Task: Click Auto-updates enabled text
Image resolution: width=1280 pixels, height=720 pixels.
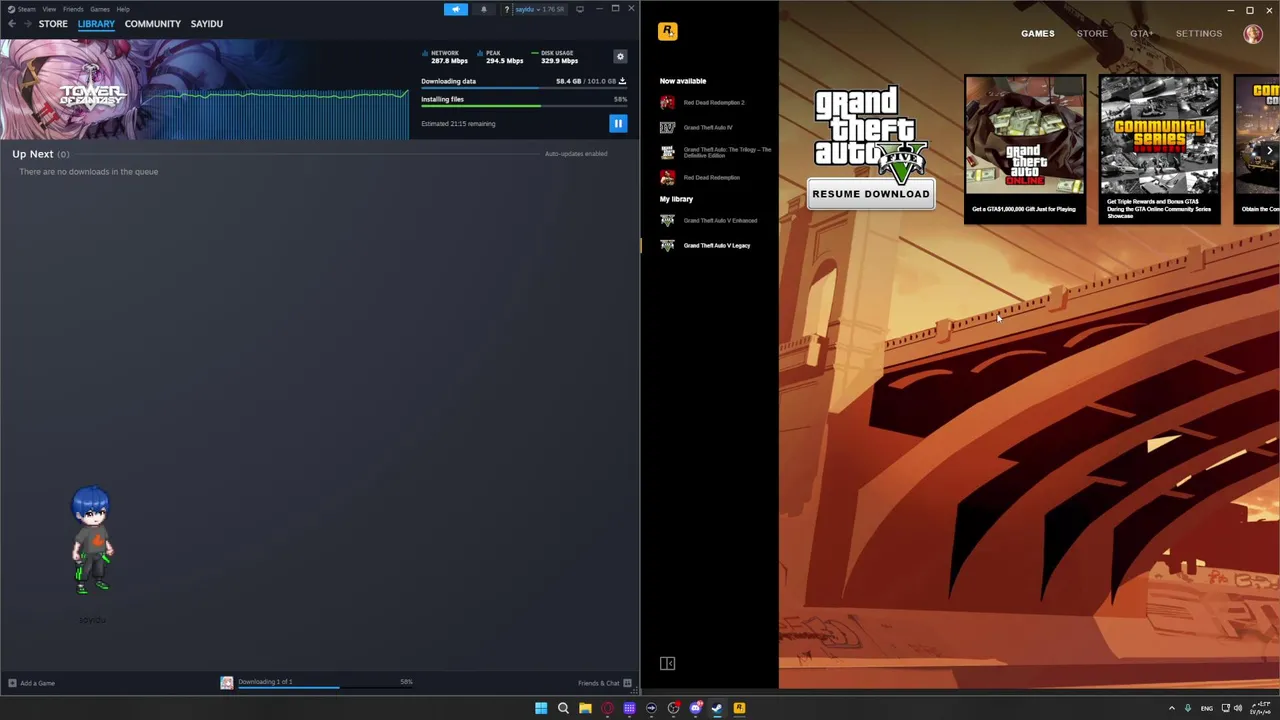Action: [x=576, y=154]
